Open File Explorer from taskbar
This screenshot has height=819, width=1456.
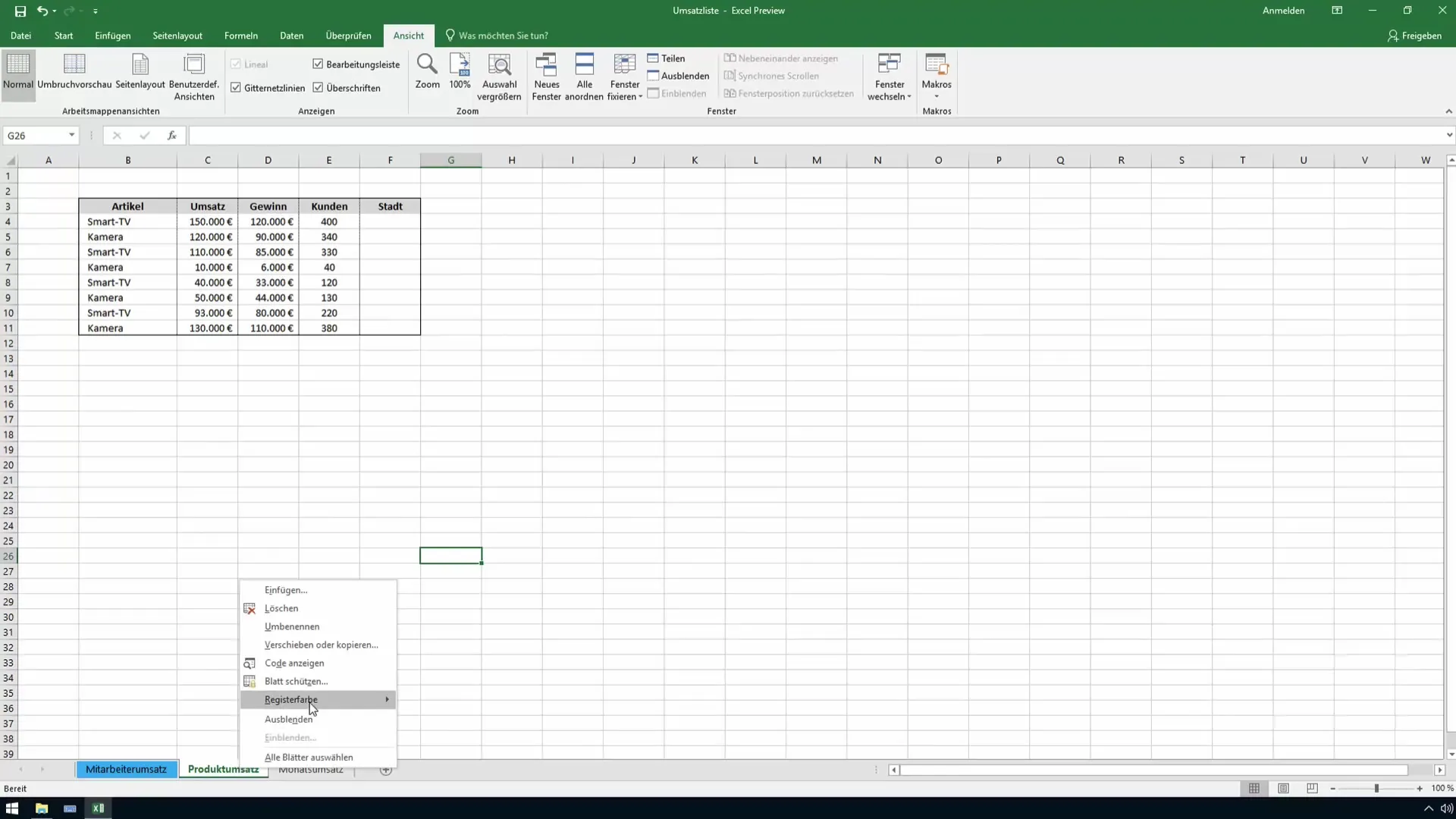(42, 808)
